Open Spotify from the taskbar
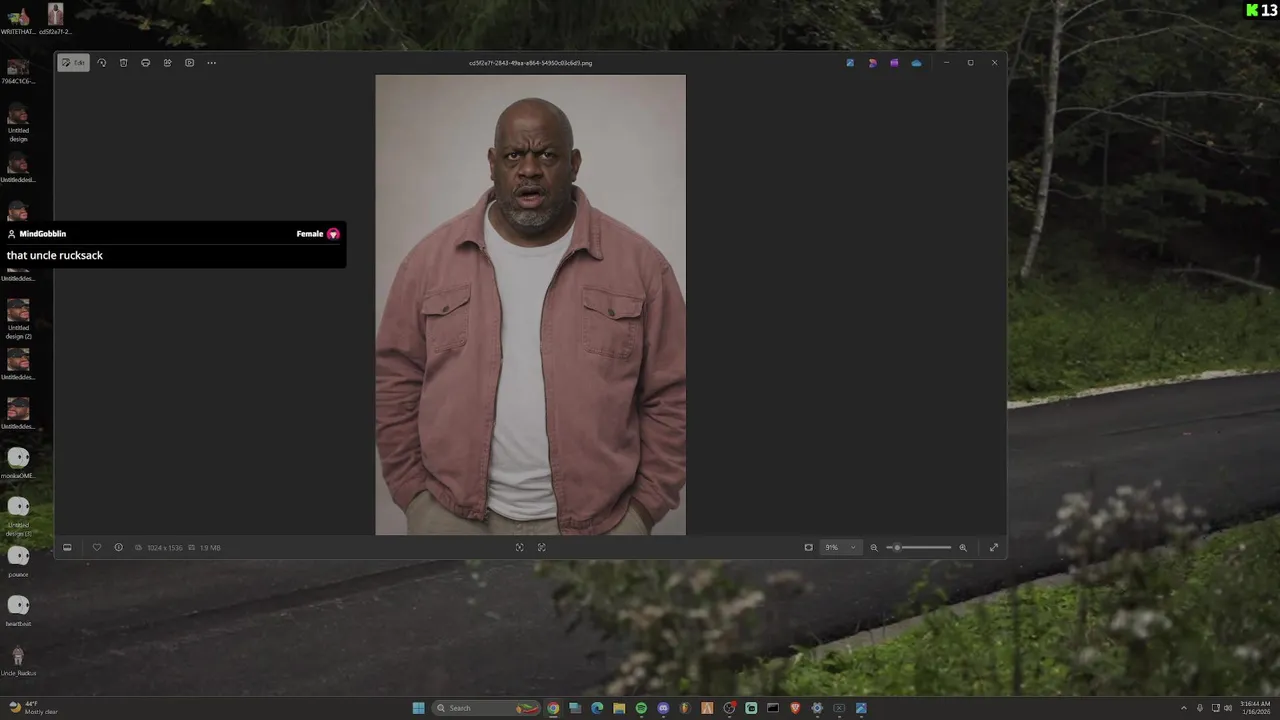 pos(641,708)
